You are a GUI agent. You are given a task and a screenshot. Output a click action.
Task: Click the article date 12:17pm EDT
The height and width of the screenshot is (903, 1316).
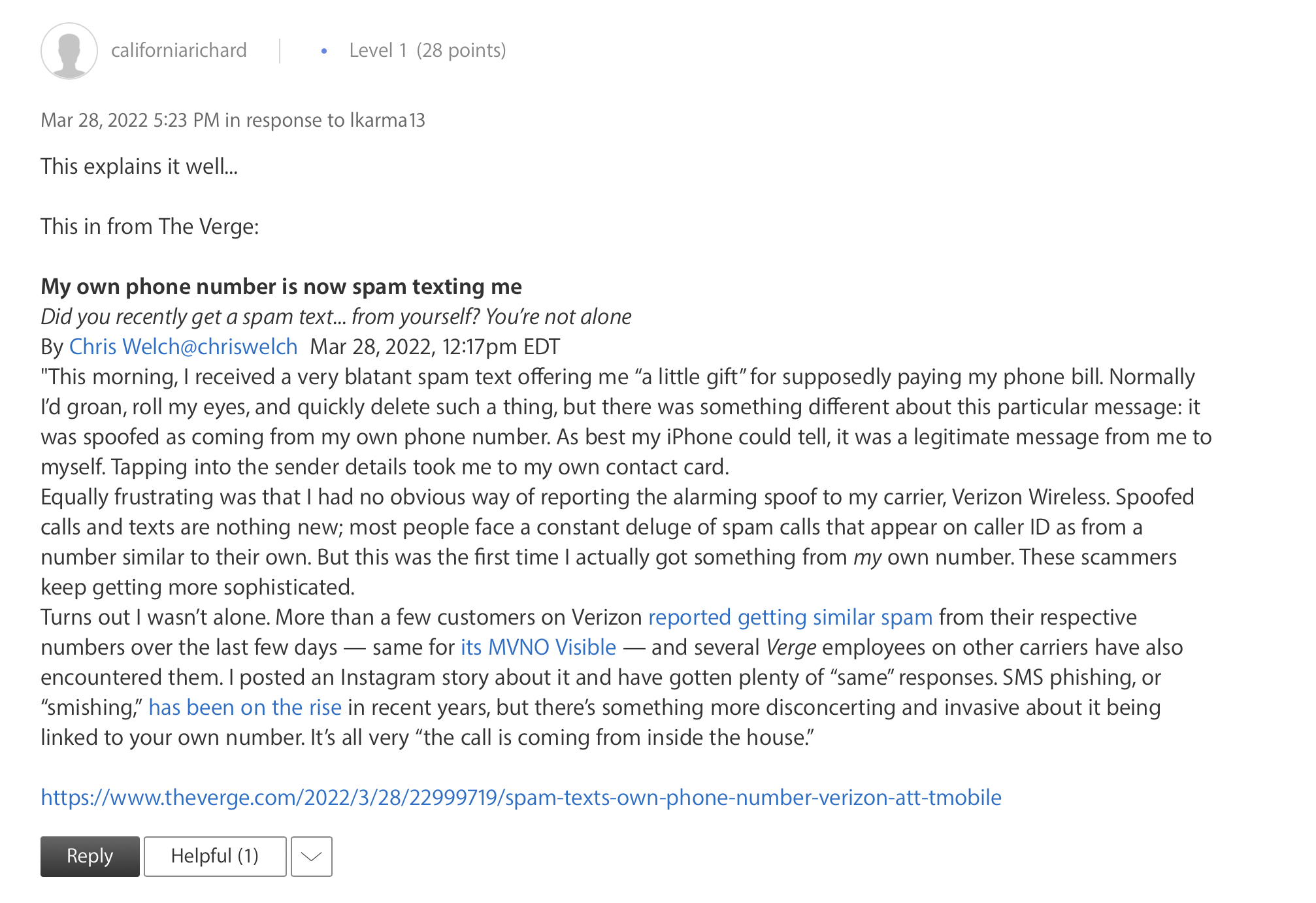(x=435, y=346)
